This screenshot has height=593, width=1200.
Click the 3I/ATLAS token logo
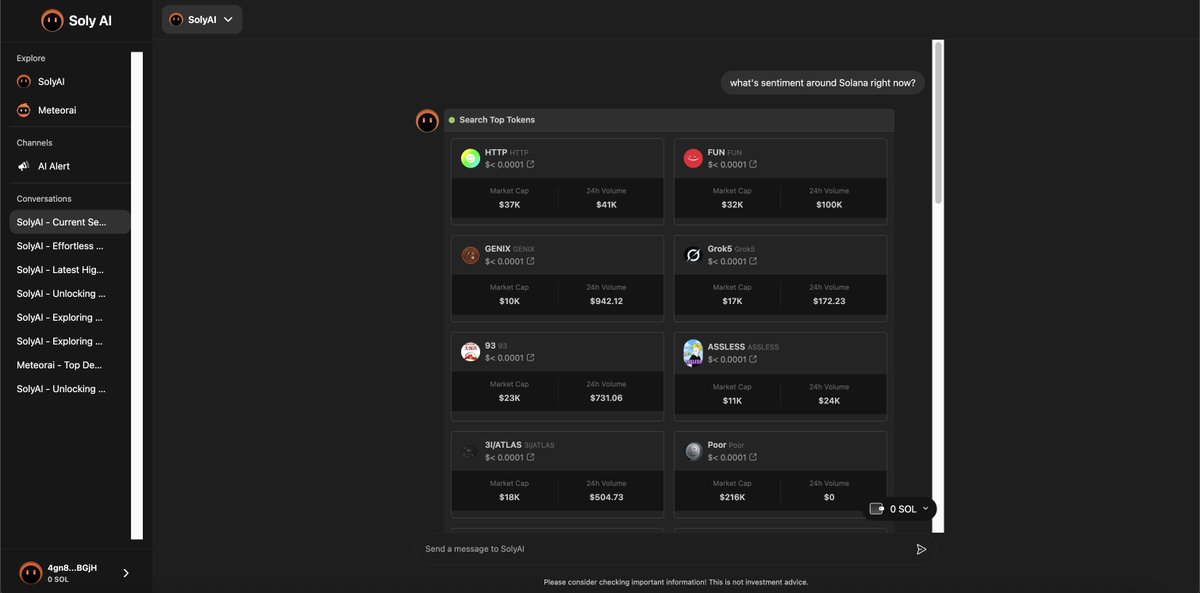(470, 451)
